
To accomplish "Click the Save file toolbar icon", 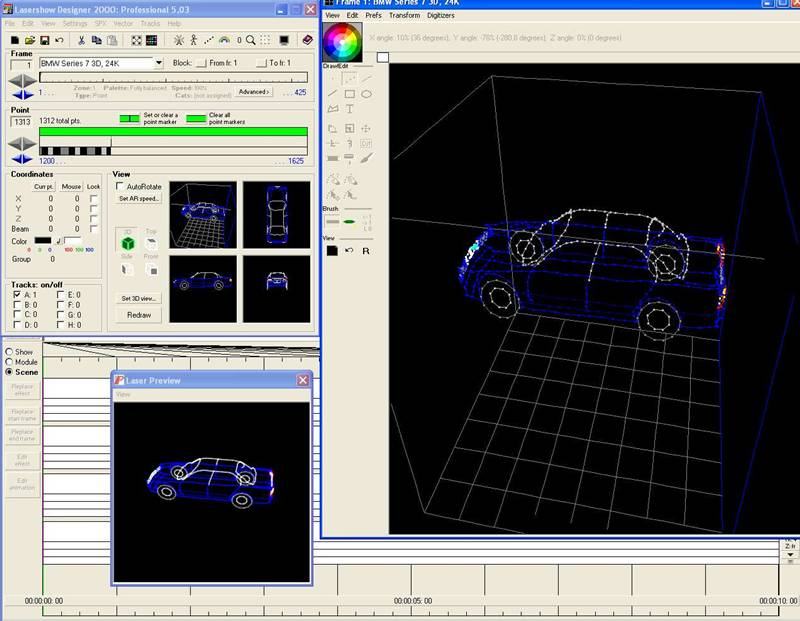I will pyautogui.click(x=45, y=40).
